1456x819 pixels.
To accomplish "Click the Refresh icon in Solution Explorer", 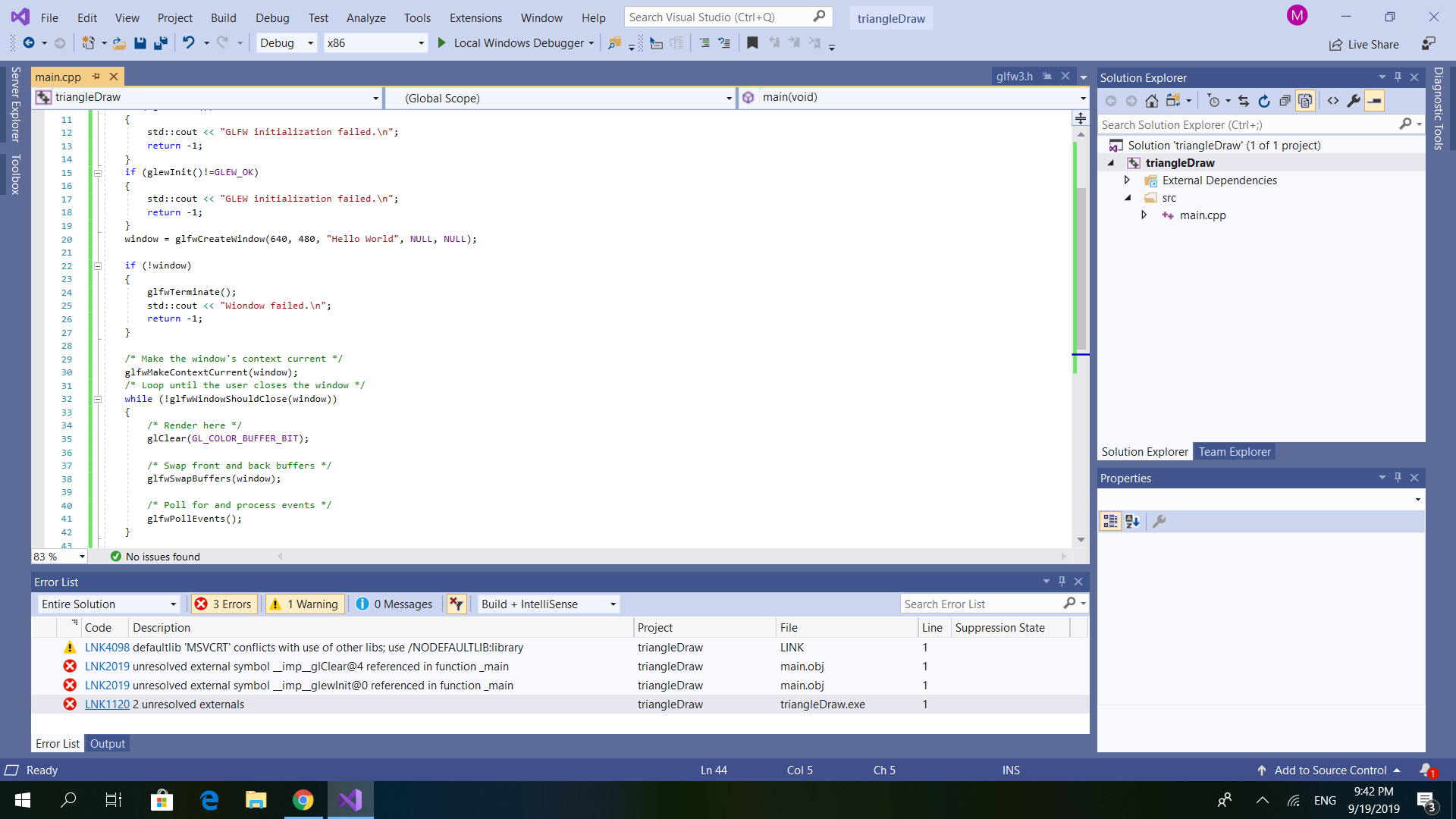I will pos(1263,101).
